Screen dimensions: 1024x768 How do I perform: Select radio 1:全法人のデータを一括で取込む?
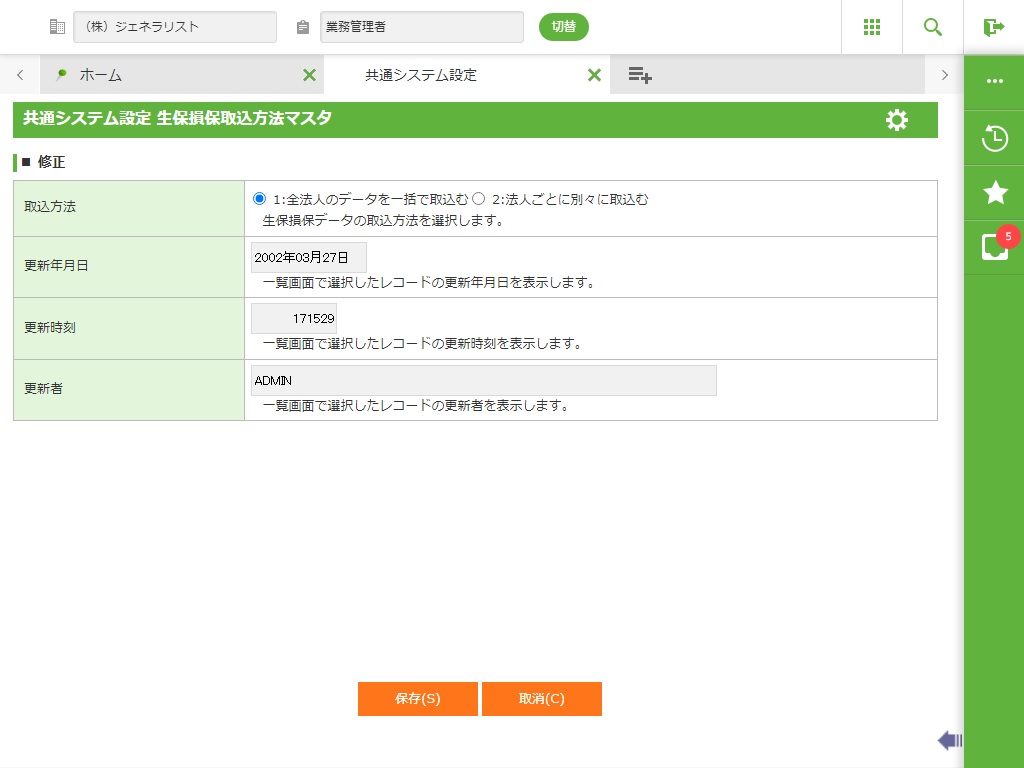pyautogui.click(x=260, y=199)
